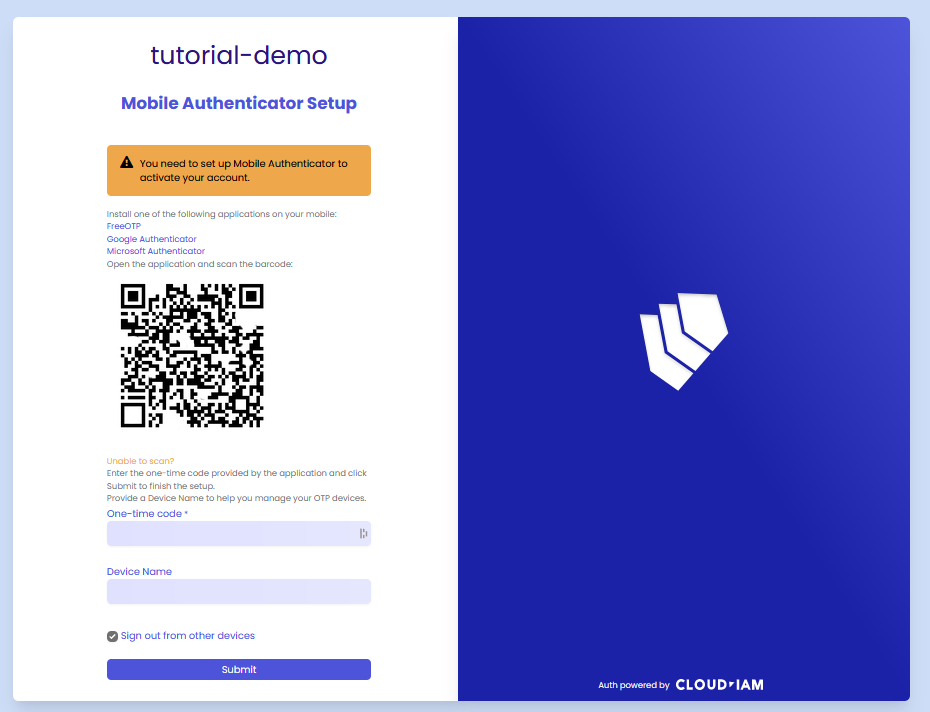Focus the One-time code input field
This screenshot has height=712, width=930.
pos(238,533)
